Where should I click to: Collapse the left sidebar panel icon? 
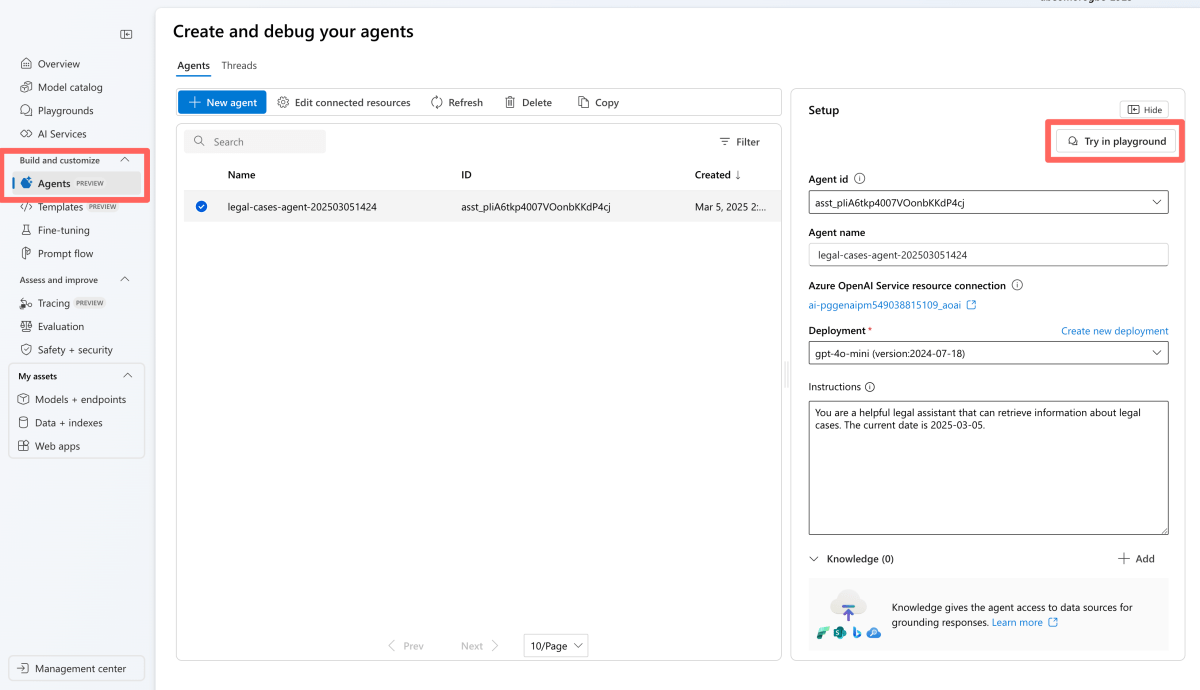pyautogui.click(x=126, y=34)
